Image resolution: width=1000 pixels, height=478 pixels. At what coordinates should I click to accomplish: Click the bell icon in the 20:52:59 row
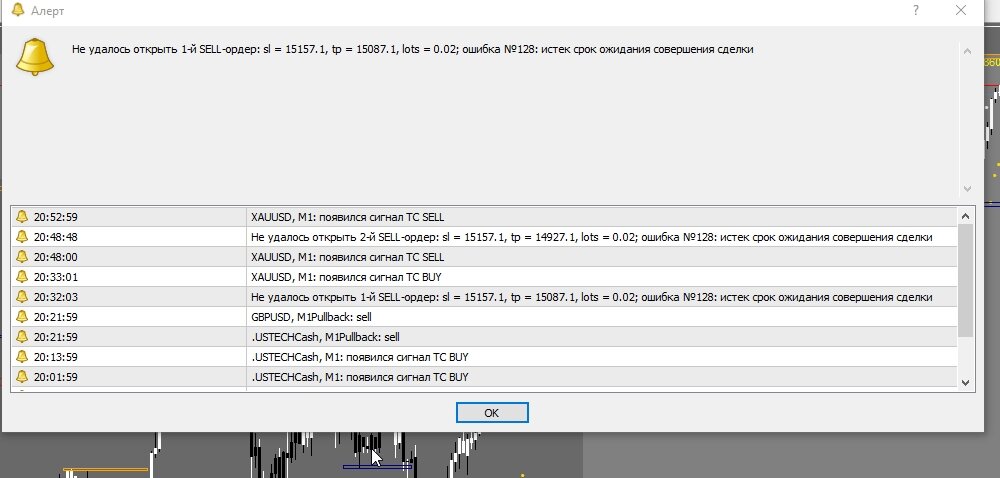click(x=22, y=217)
